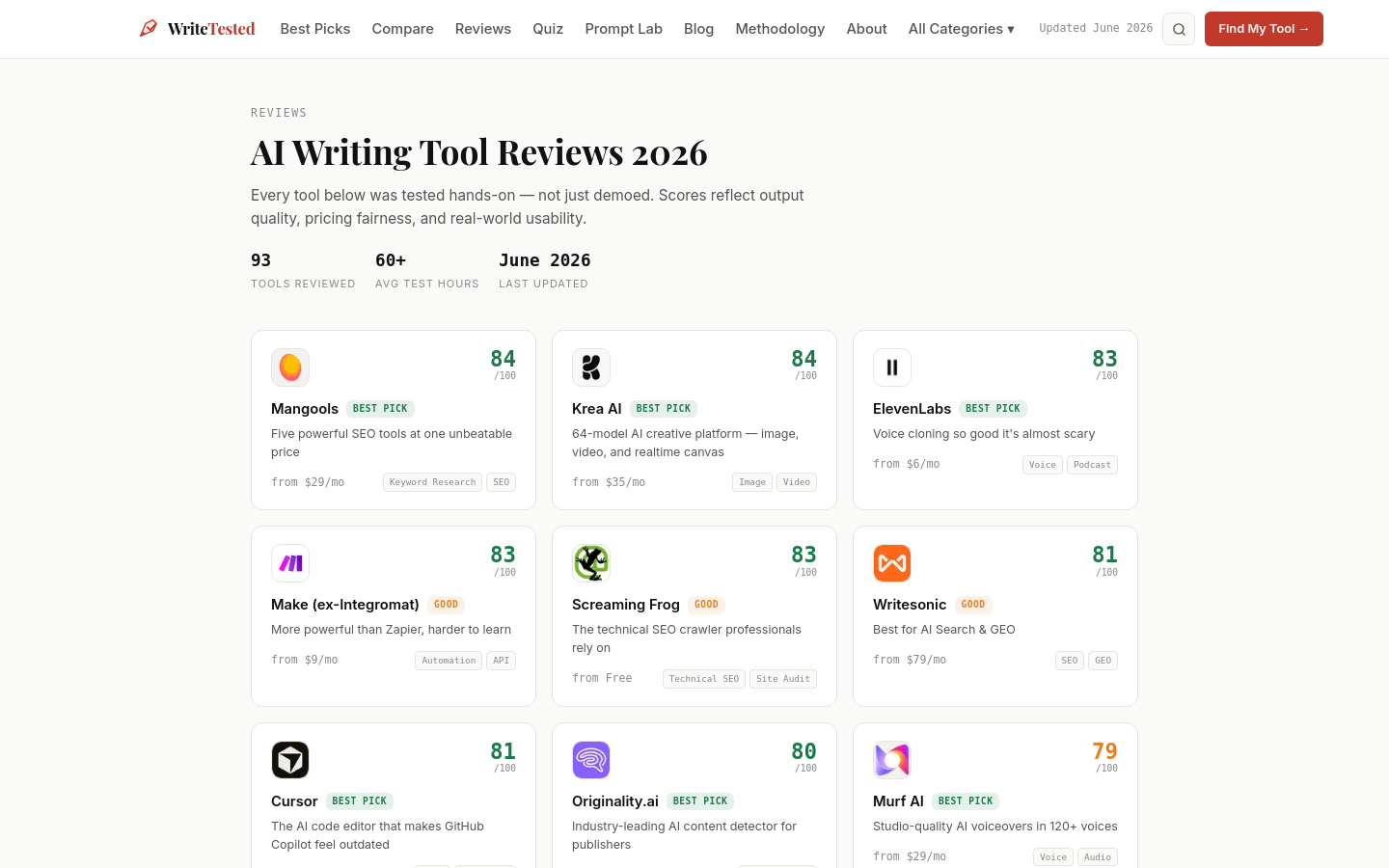The image size is (1389, 868).
Task: Open the Quiz nav item
Action: (548, 29)
